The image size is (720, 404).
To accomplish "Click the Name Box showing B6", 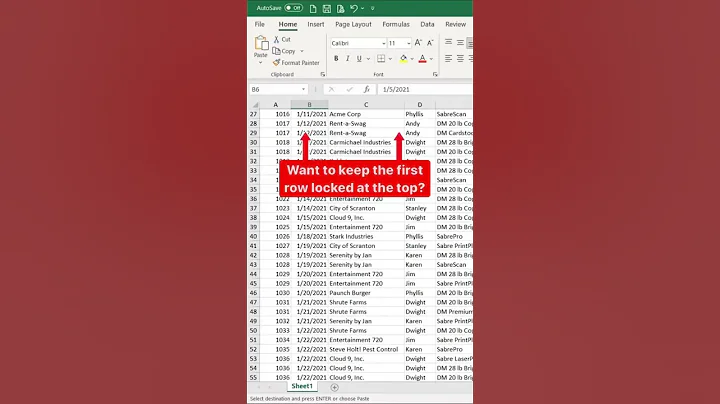I will (275, 90).
